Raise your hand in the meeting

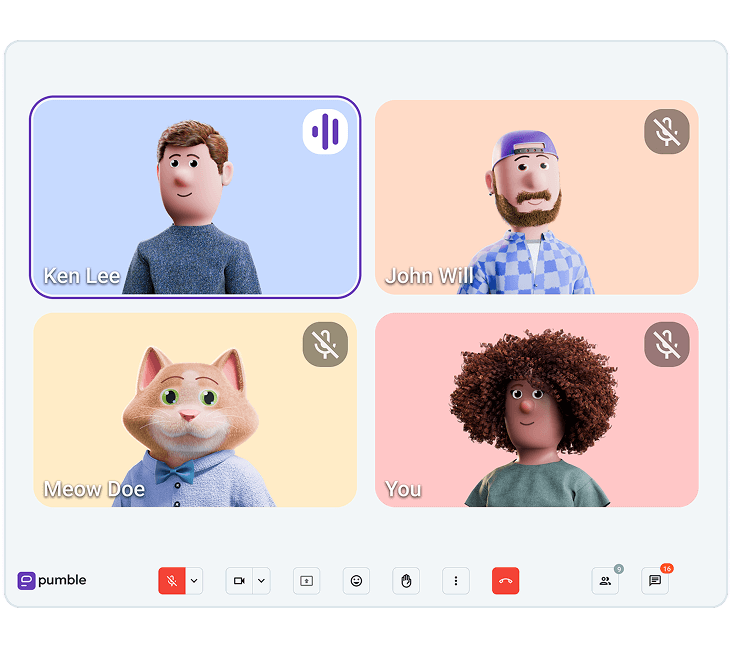coord(406,581)
